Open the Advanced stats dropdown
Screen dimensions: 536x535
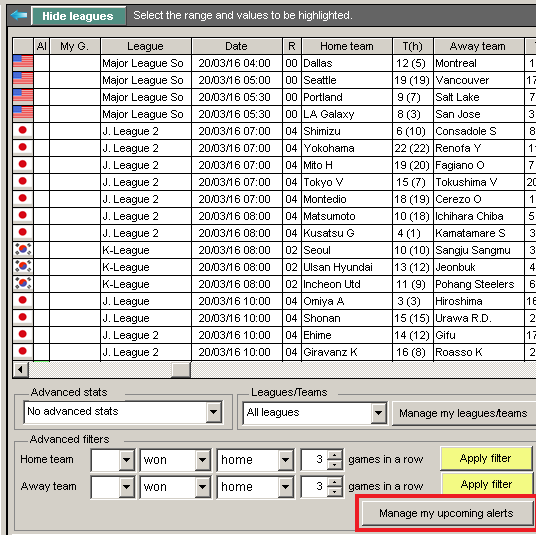click(x=213, y=411)
